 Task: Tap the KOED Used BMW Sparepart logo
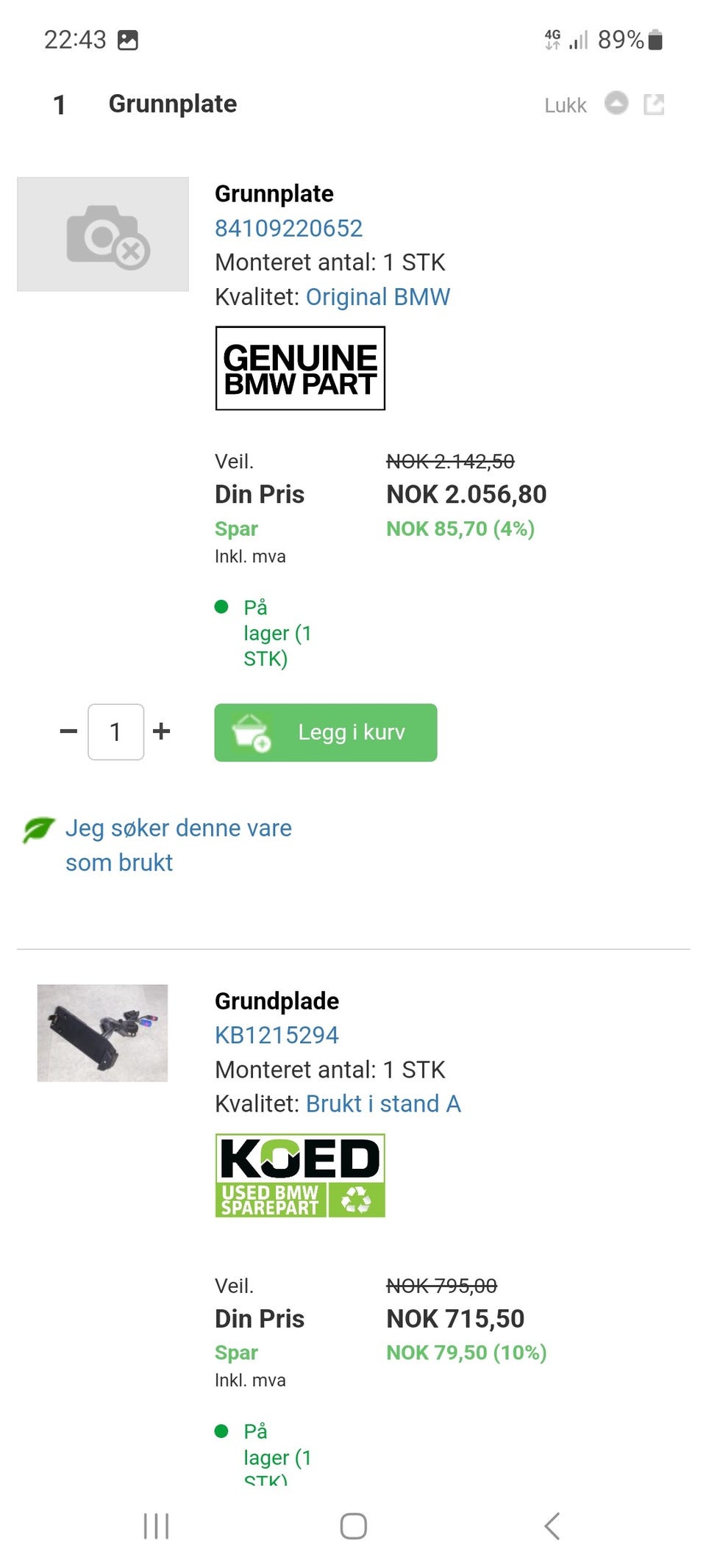300,1175
